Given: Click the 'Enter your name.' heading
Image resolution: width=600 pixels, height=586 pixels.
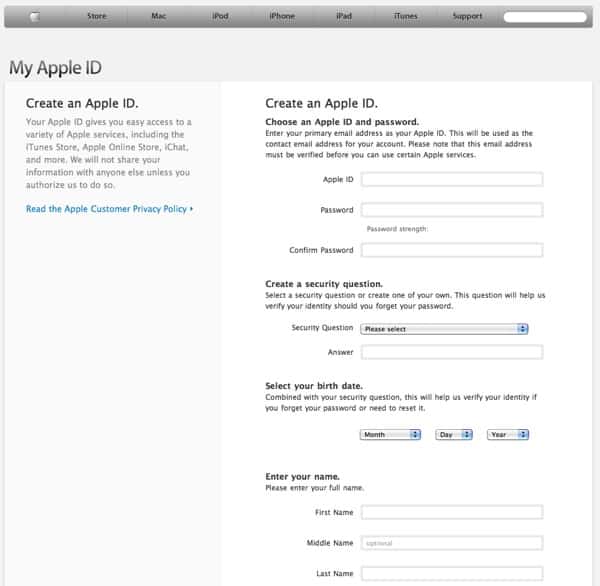Looking at the screenshot, I should [302, 477].
